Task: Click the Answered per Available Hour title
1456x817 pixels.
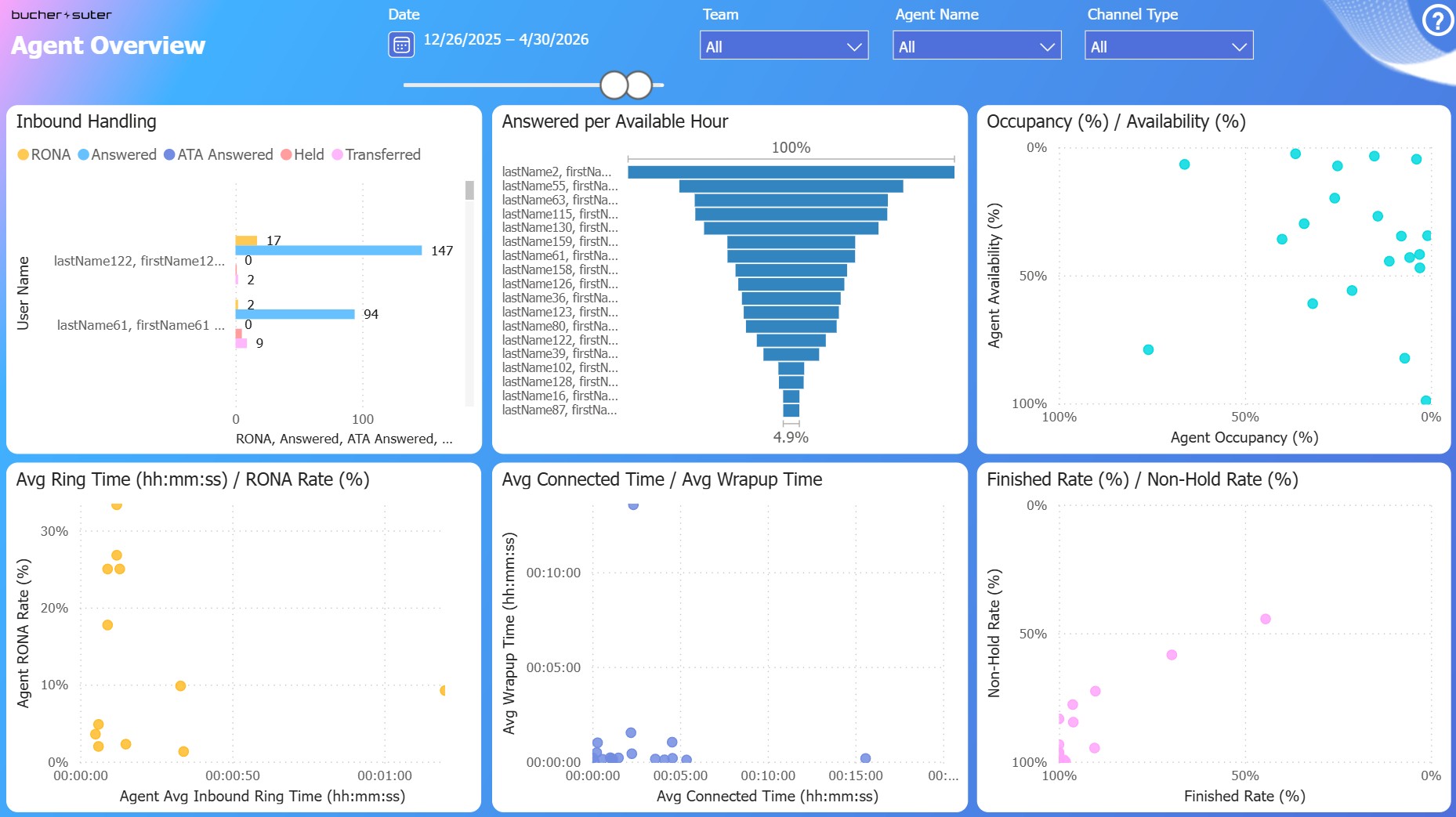Action: point(615,121)
